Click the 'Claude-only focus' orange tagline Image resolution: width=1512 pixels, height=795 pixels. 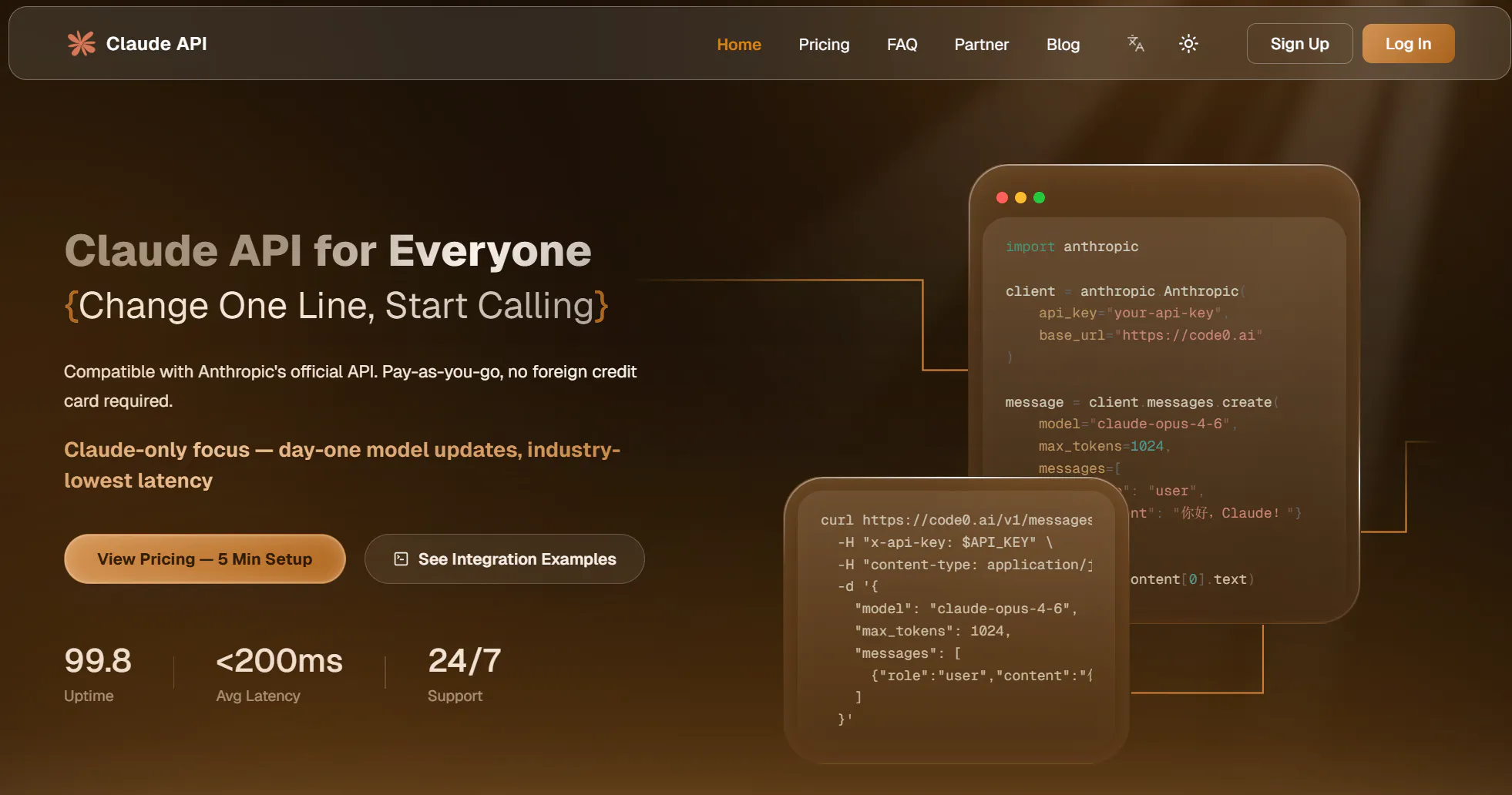pos(342,465)
